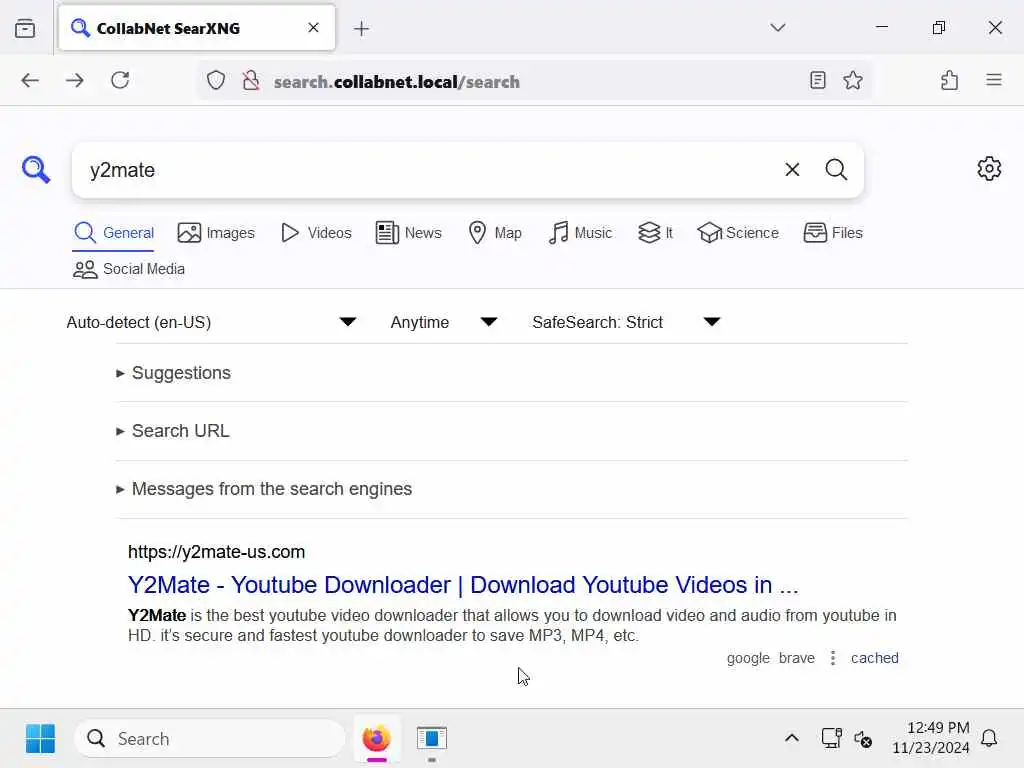
Task: Open Firefox View recent browsing
Action: (x=25, y=29)
